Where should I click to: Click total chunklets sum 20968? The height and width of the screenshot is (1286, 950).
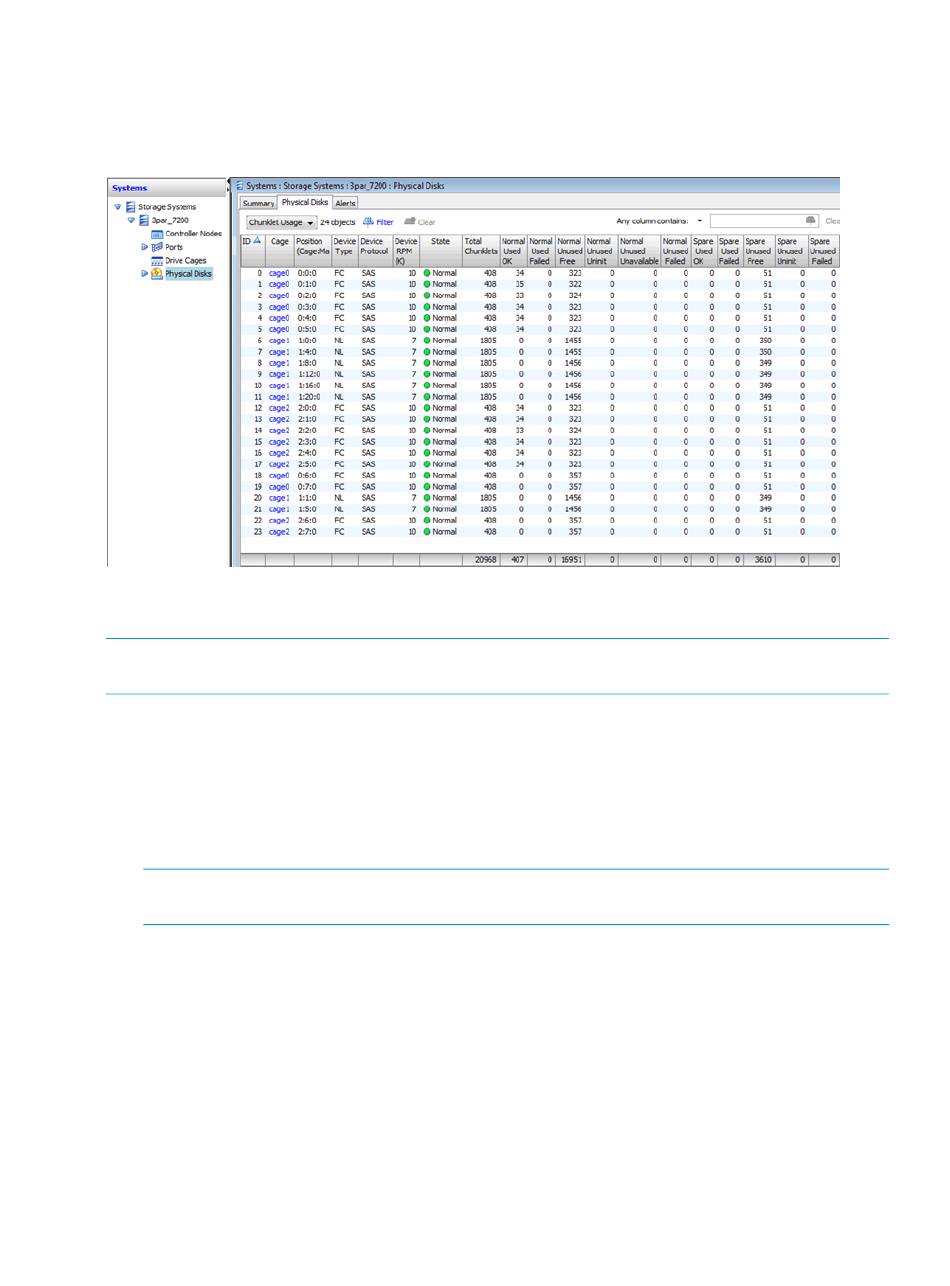coord(484,561)
